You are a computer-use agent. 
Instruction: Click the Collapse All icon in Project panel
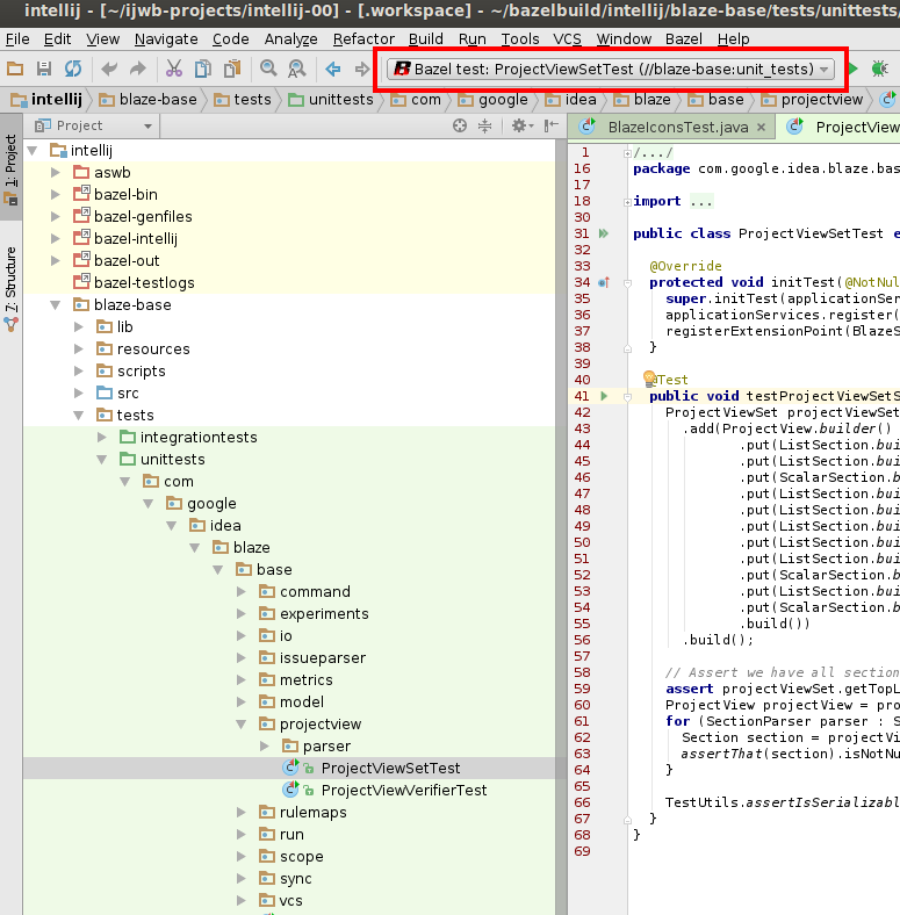click(x=485, y=125)
